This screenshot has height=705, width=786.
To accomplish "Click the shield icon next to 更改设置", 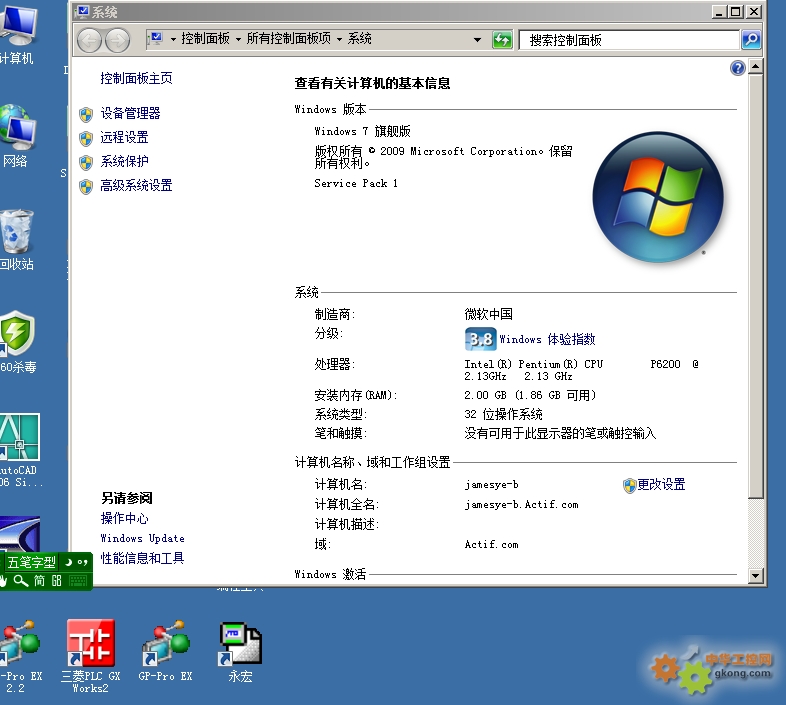I will pyautogui.click(x=629, y=485).
